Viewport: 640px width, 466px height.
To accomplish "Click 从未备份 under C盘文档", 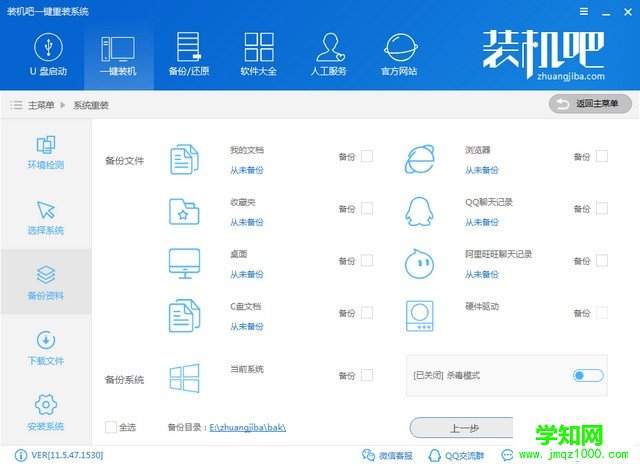I will [x=247, y=326].
